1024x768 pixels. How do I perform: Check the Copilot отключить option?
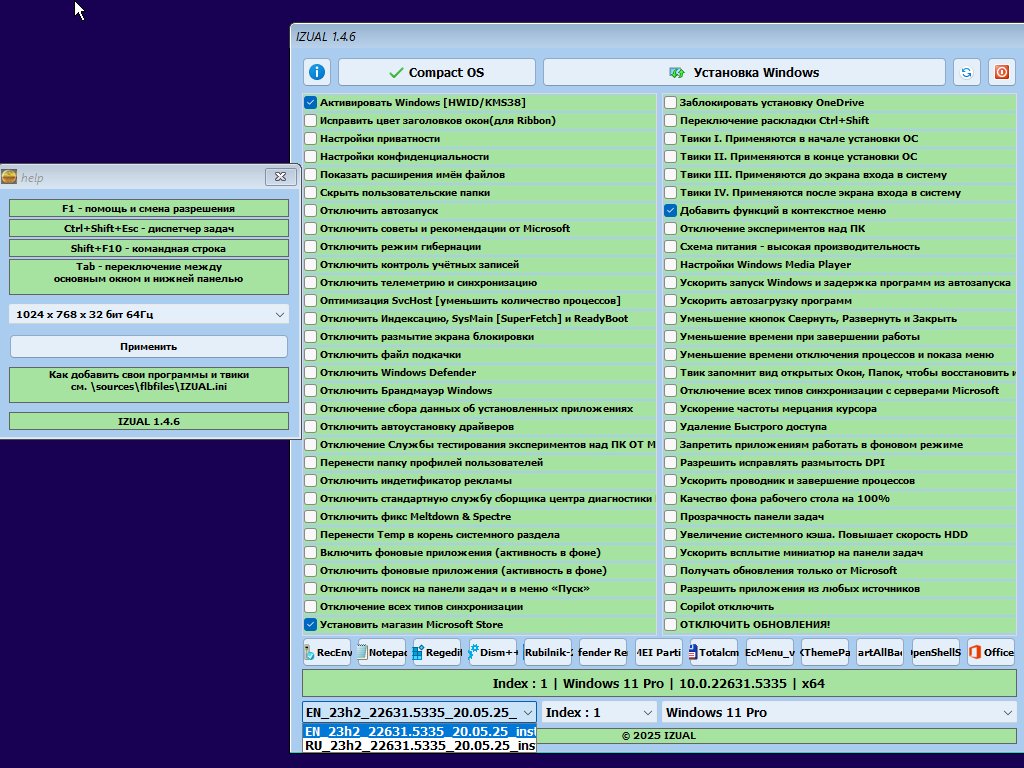point(671,607)
